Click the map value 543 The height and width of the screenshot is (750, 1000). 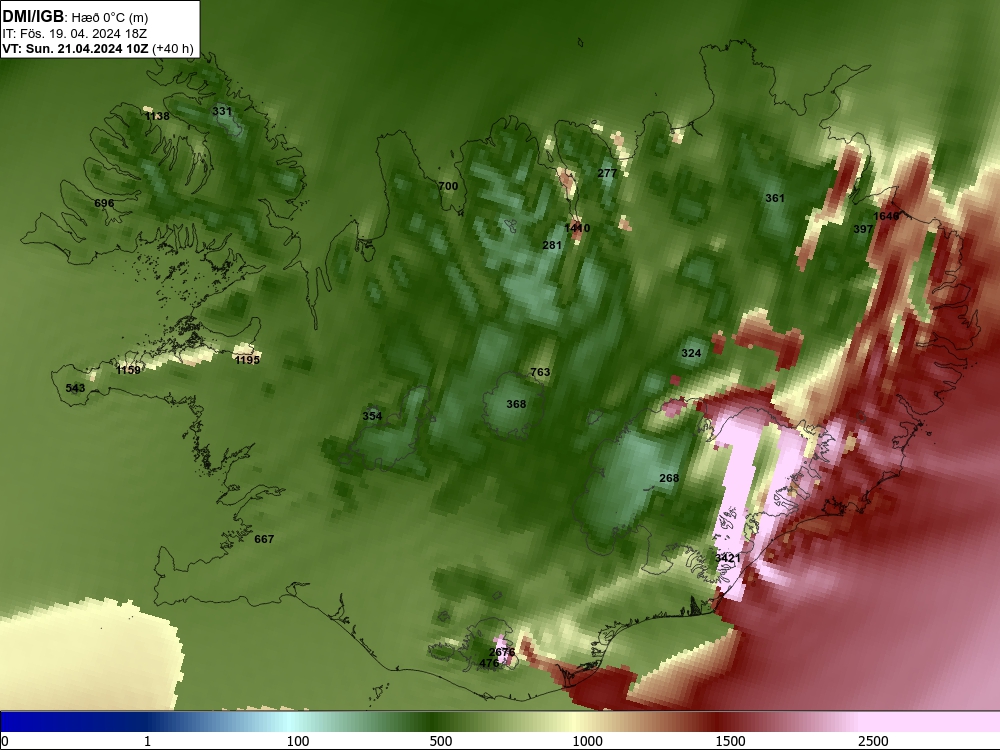(75, 388)
